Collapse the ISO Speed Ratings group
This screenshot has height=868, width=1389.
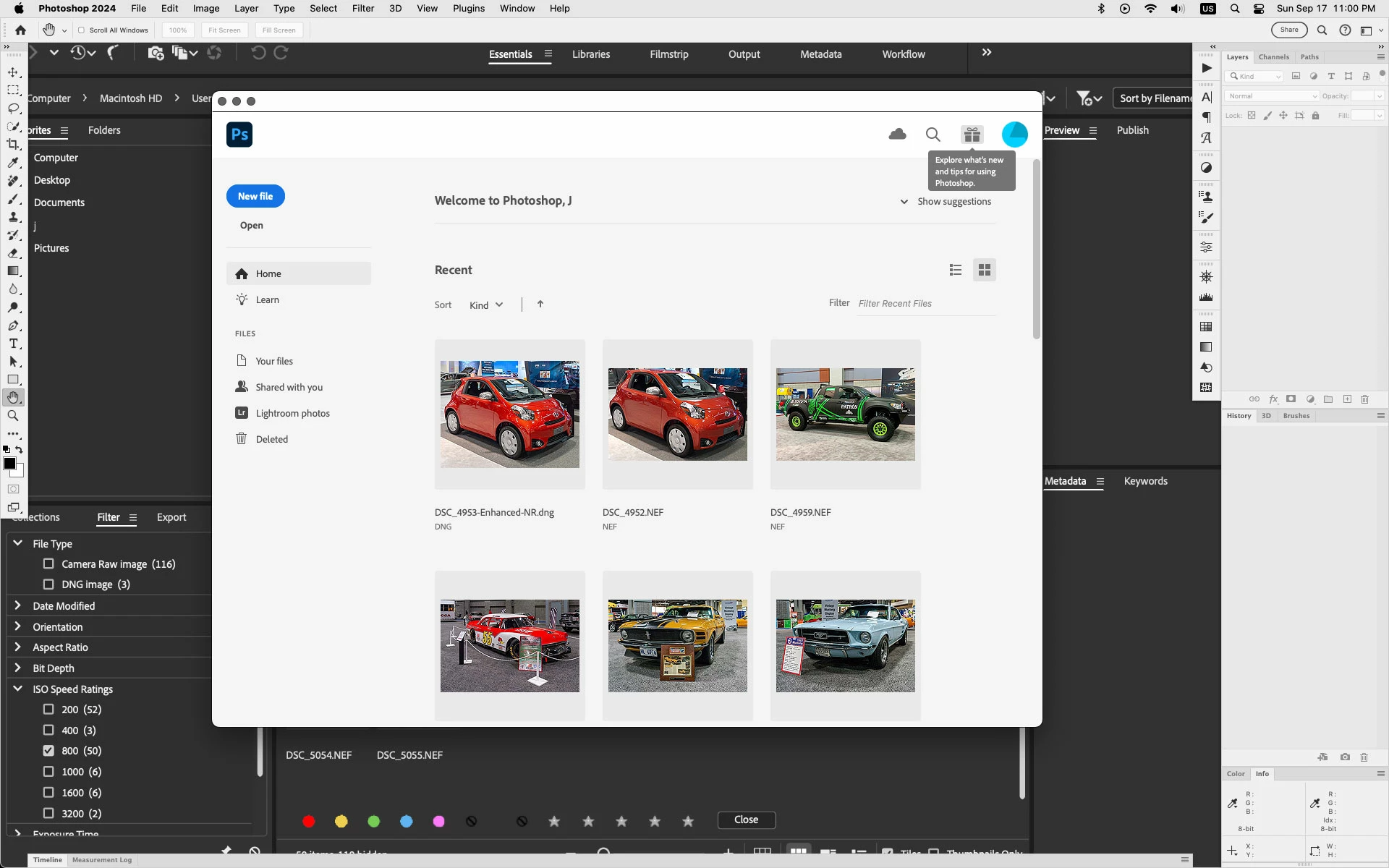click(18, 689)
